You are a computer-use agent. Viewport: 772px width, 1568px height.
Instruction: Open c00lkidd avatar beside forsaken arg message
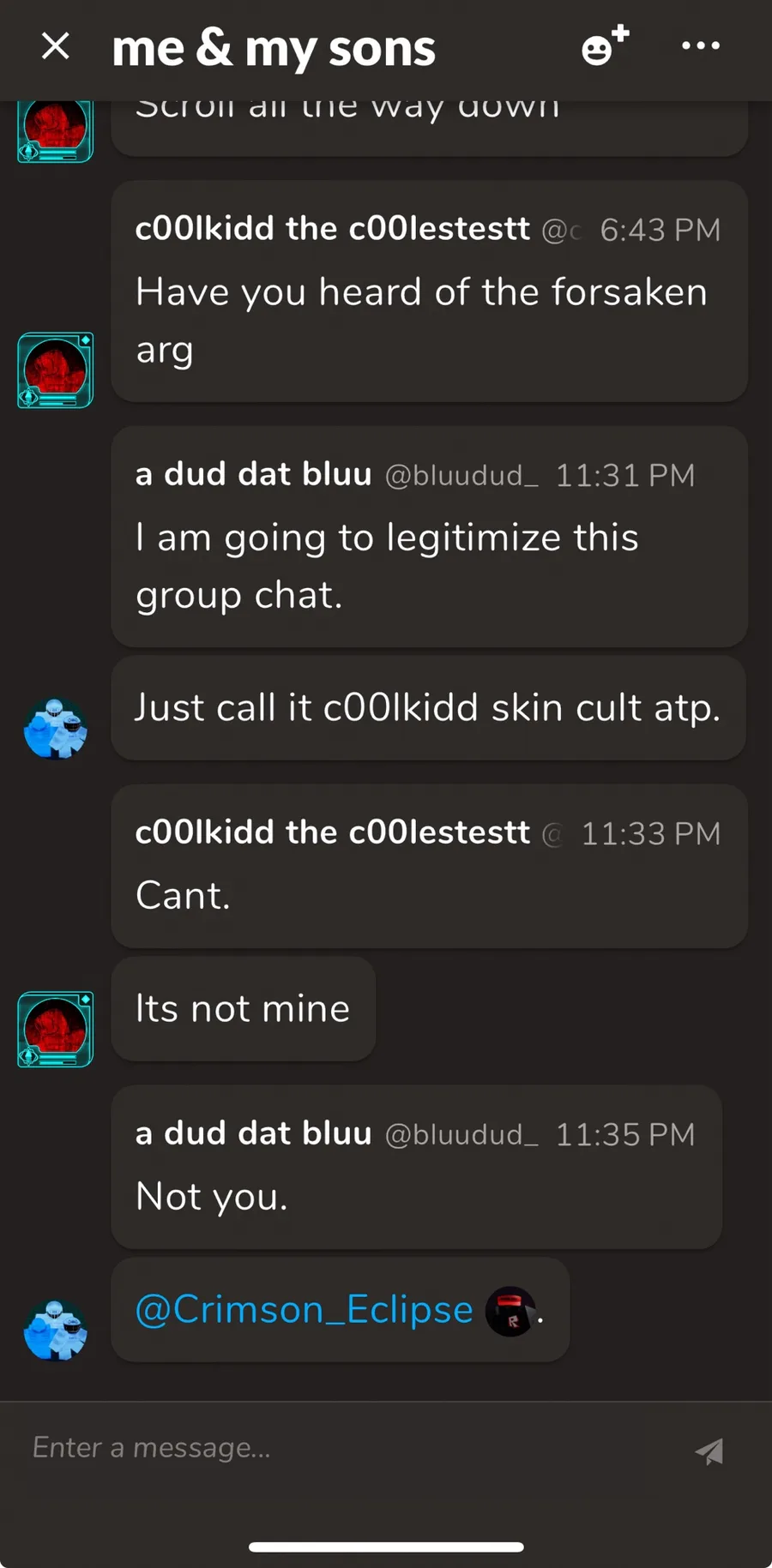56,370
